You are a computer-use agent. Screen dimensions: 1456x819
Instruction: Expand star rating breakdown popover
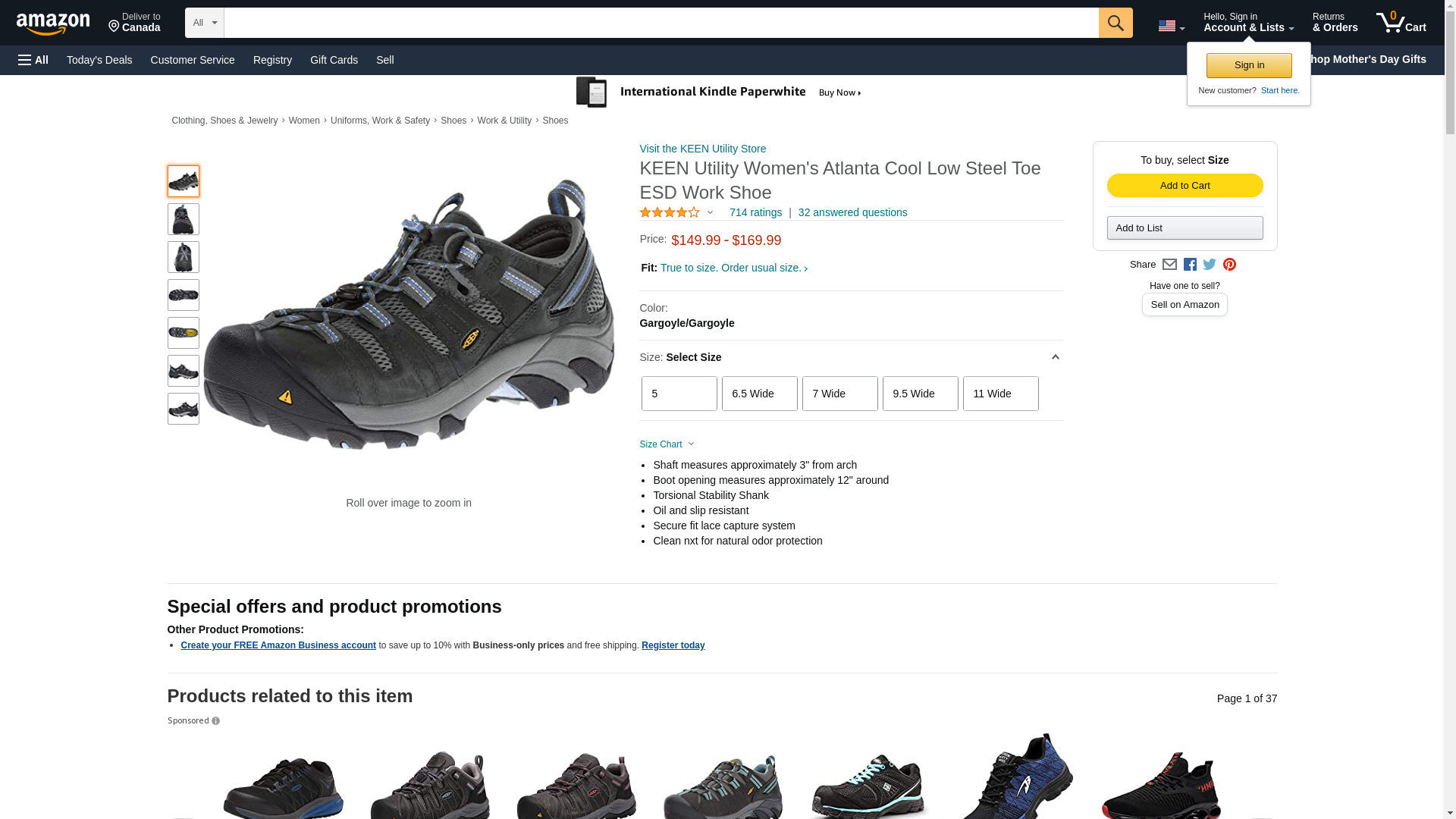pos(676,213)
